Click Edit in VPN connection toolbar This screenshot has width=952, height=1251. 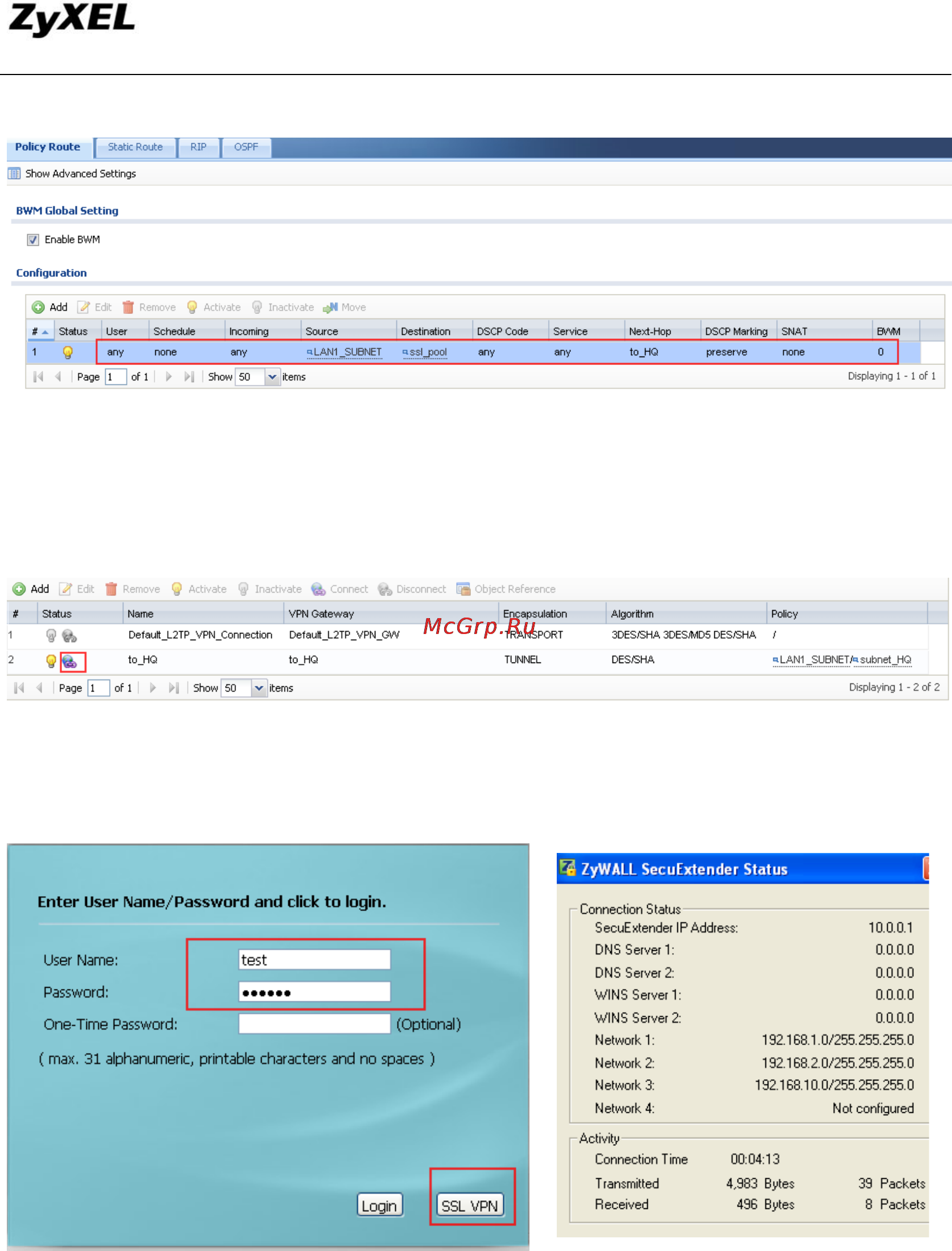77,589
